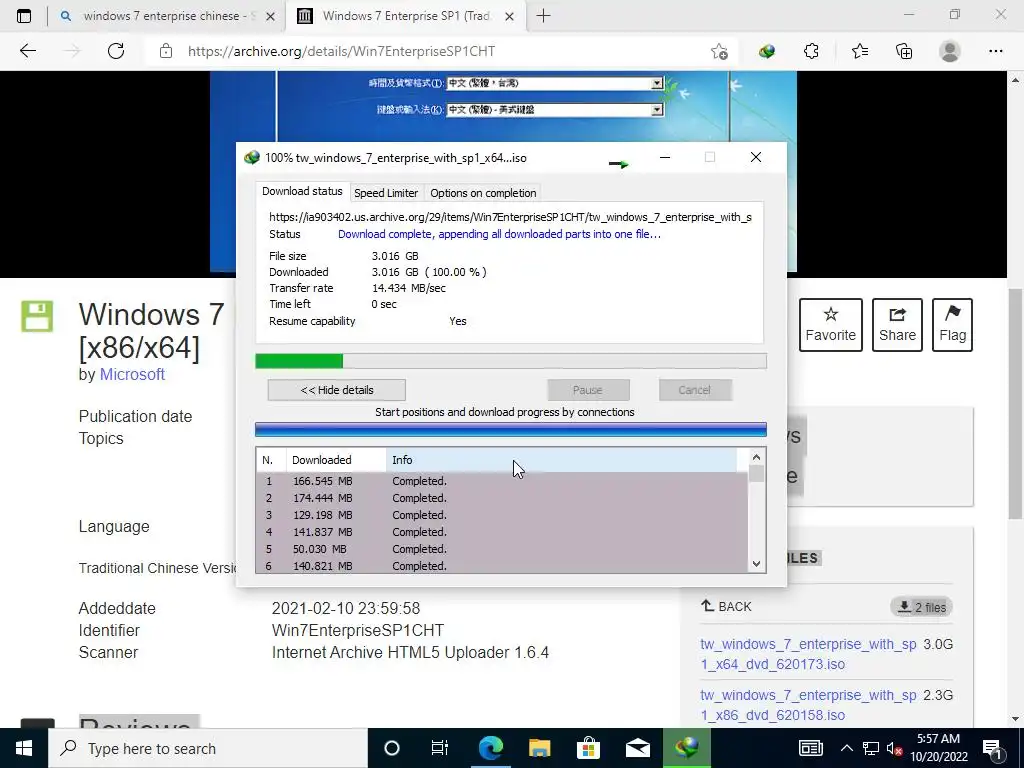Open x64_dvd_620173.iso download link
The height and width of the screenshot is (768, 1024).
tap(808, 654)
